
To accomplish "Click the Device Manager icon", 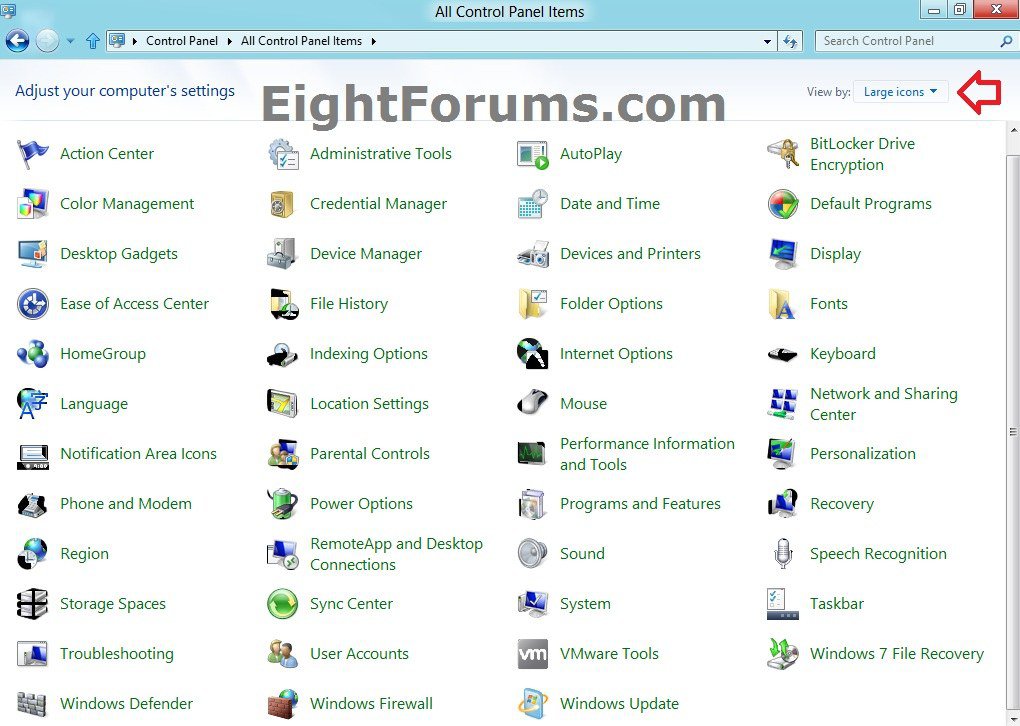I will pos(283,254).
